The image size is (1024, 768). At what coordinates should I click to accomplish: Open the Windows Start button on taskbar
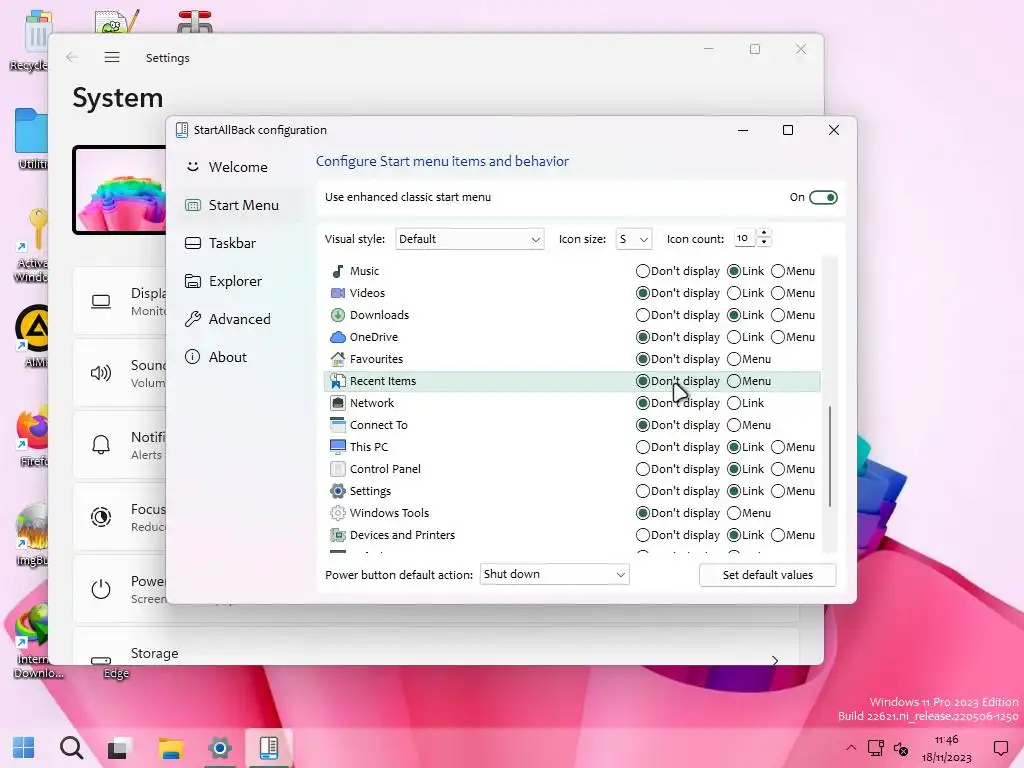click(x=24, y=748)
